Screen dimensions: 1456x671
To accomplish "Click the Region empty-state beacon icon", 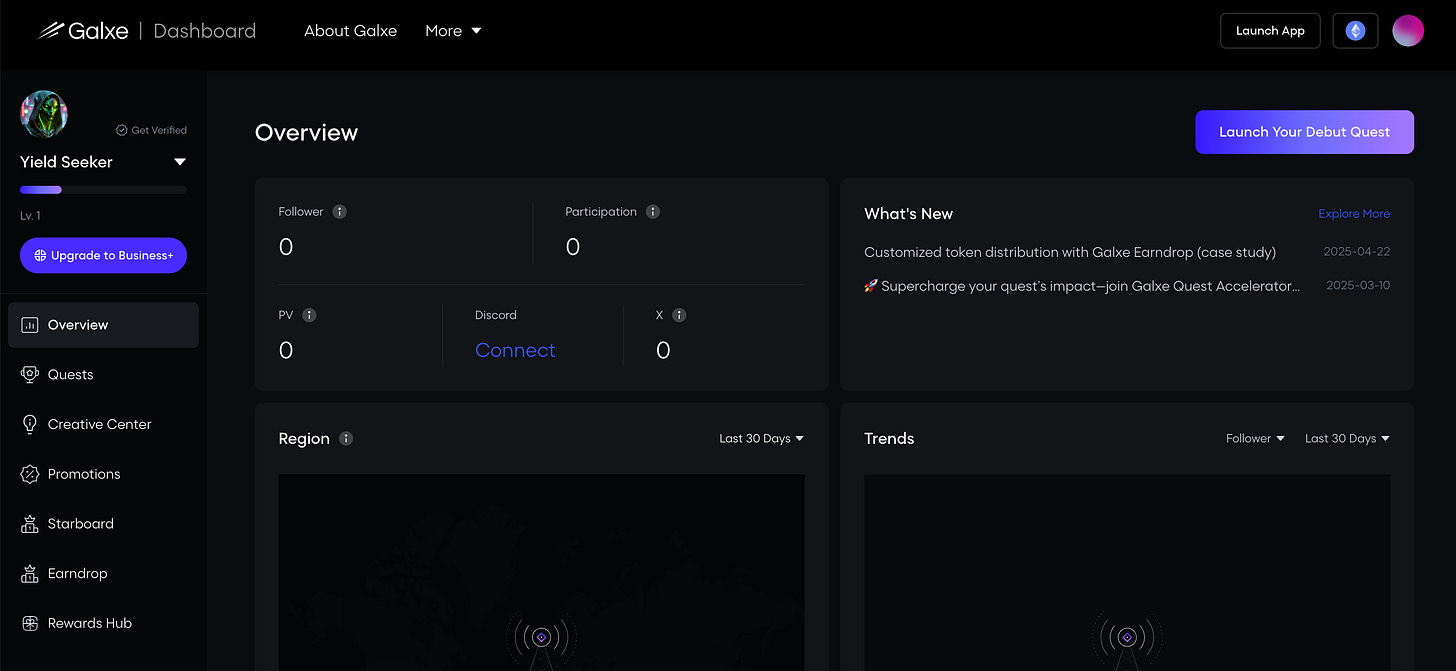I will point(541,640).
